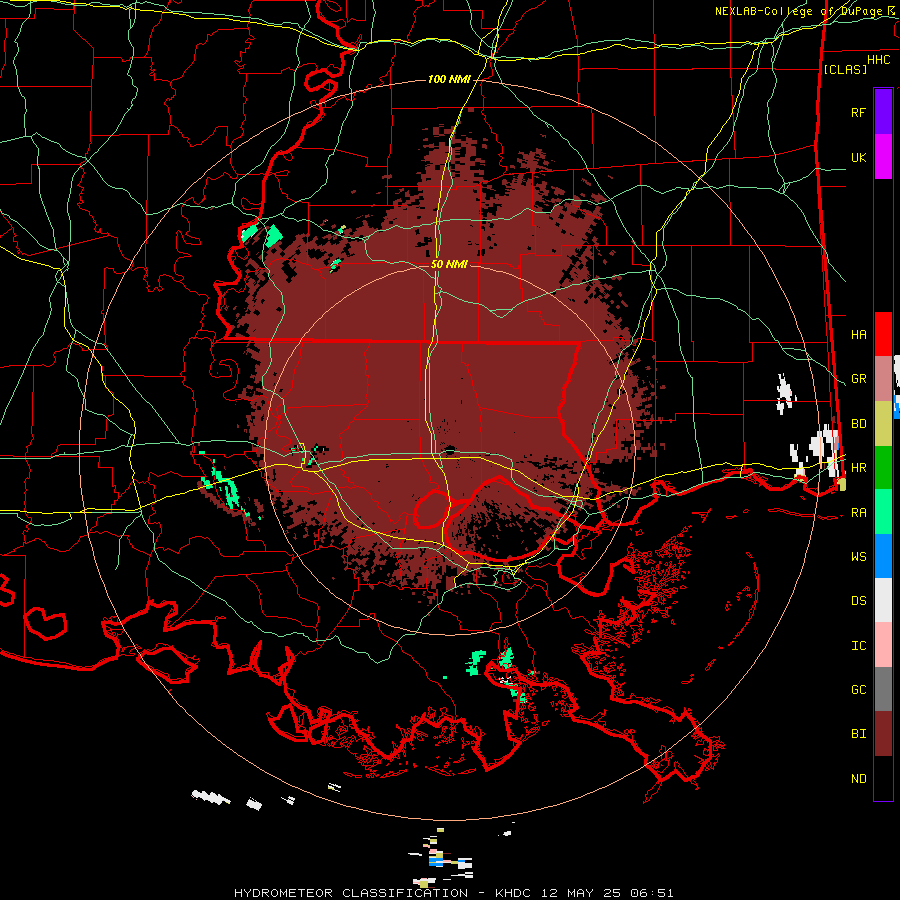Click the magenta UK color swatch
This screenshot has height=900, width=900.
pyautogui.click(x=883, y=157)
